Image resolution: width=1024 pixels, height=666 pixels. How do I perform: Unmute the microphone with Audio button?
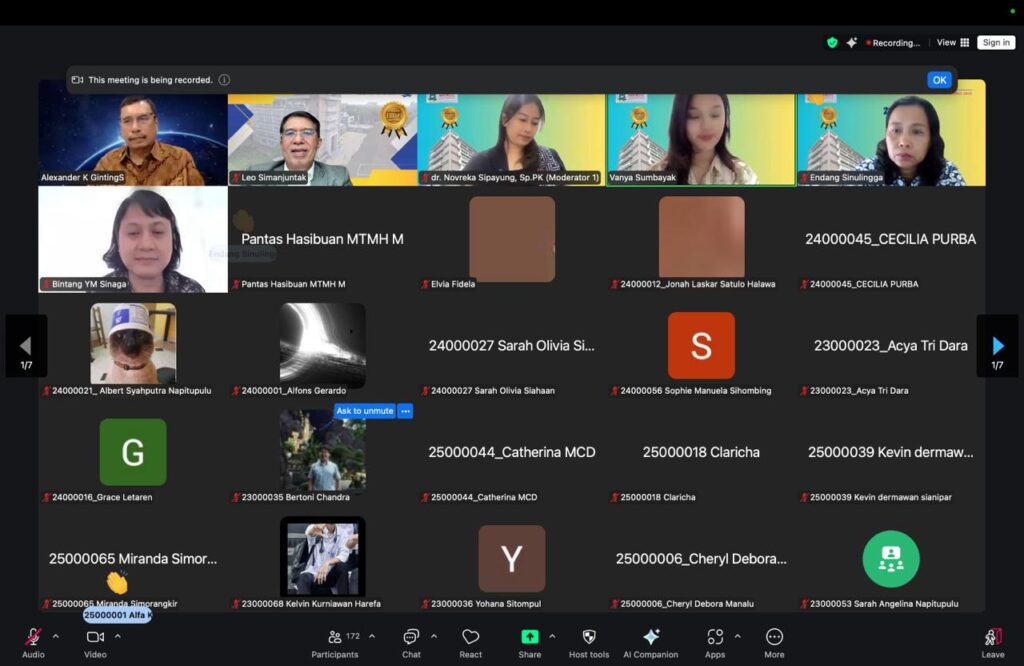33,638
